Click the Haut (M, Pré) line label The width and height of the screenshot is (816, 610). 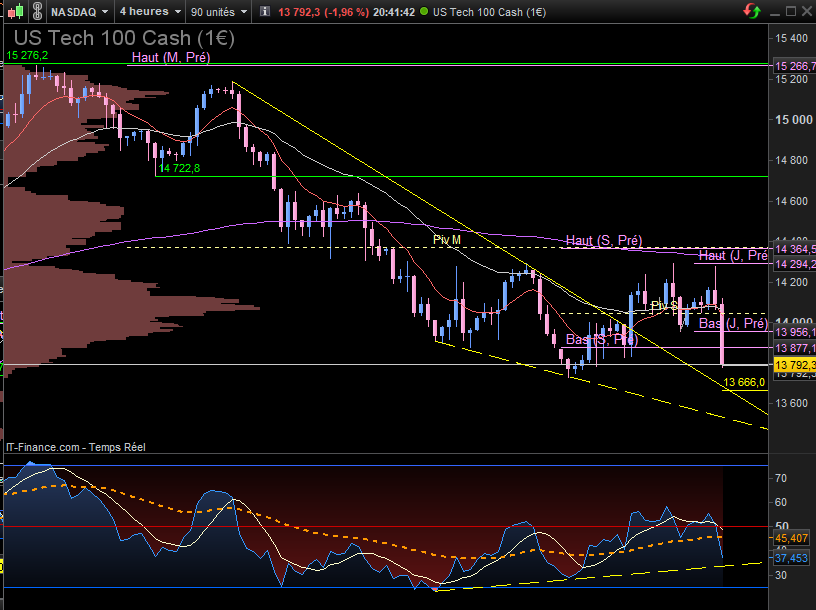pyautogui.click(x=171, y=57)
